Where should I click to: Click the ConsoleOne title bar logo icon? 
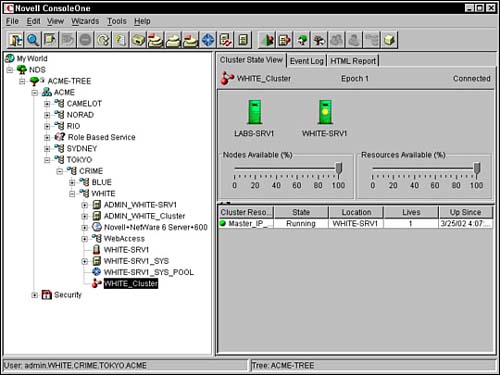tap(9, 8)
